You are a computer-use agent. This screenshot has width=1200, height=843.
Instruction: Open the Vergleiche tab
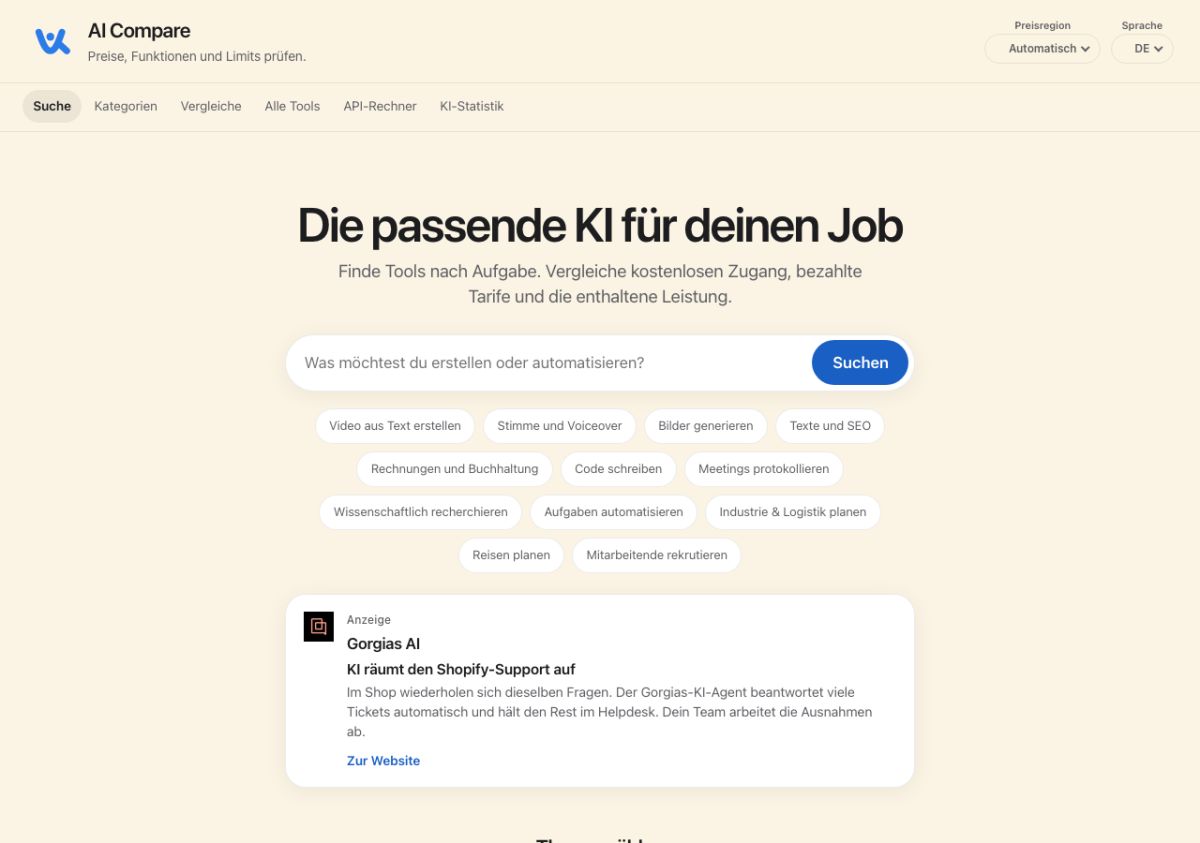tap(211, 106)
